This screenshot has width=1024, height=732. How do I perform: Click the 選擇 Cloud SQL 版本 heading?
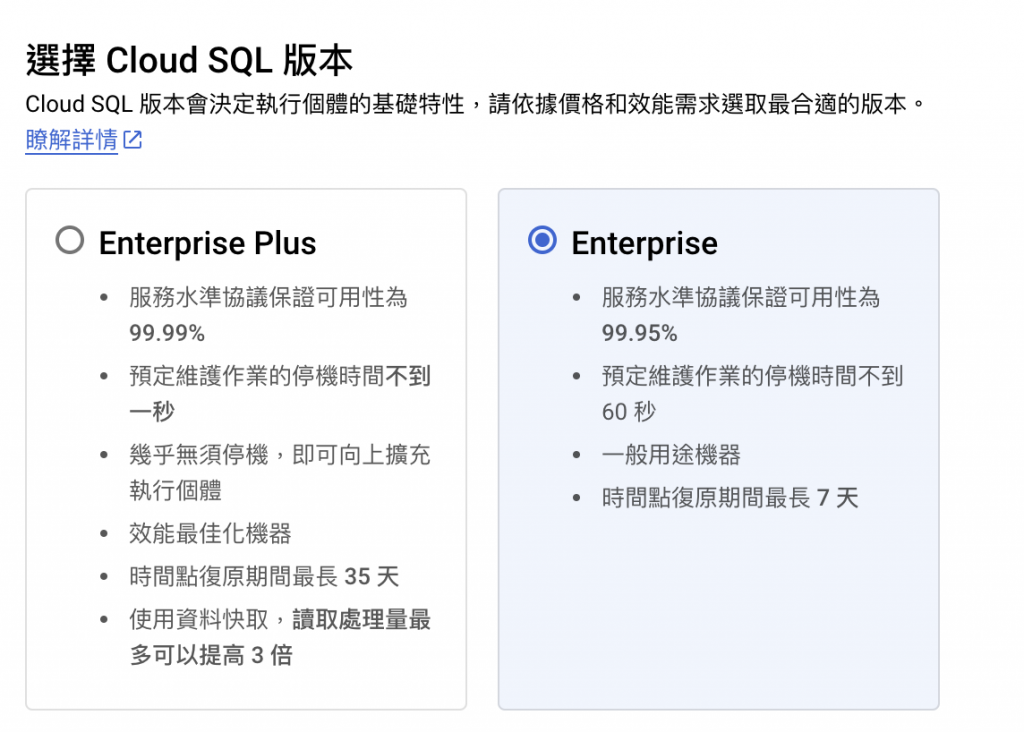(x=189, y=61)
